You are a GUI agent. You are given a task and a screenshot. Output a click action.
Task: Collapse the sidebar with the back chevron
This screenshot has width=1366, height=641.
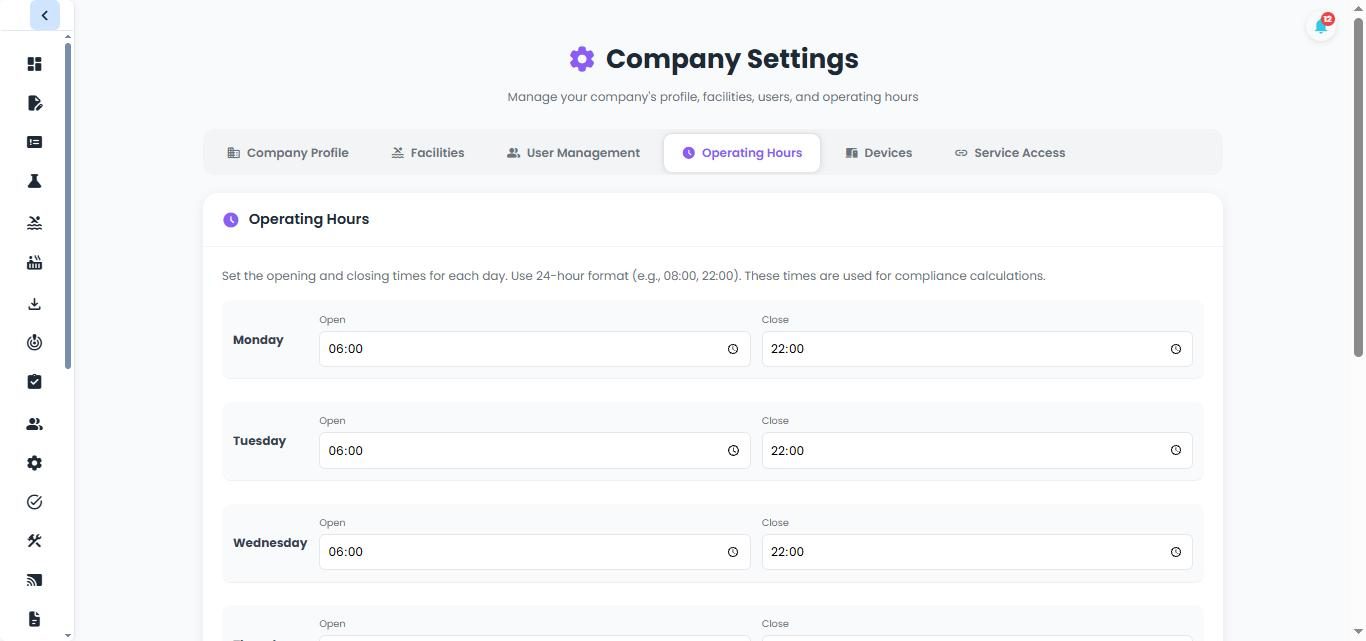pos(44,15)
